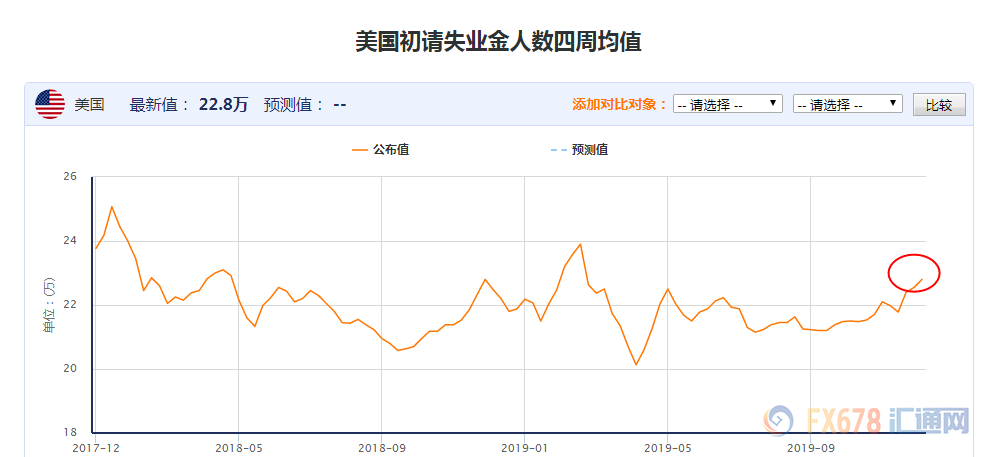This screenshot has height=457, width=987.
Task: Click the United States flag icon
Action: (x=50, y=104)
